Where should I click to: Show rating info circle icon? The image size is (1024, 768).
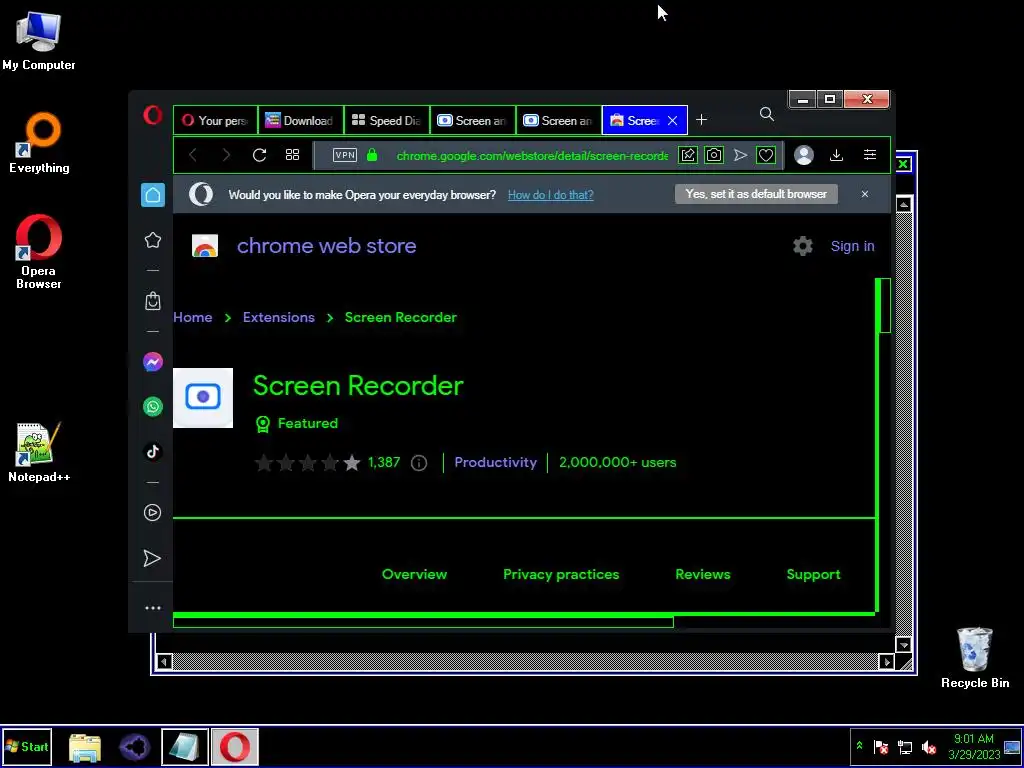coord(419,463)
